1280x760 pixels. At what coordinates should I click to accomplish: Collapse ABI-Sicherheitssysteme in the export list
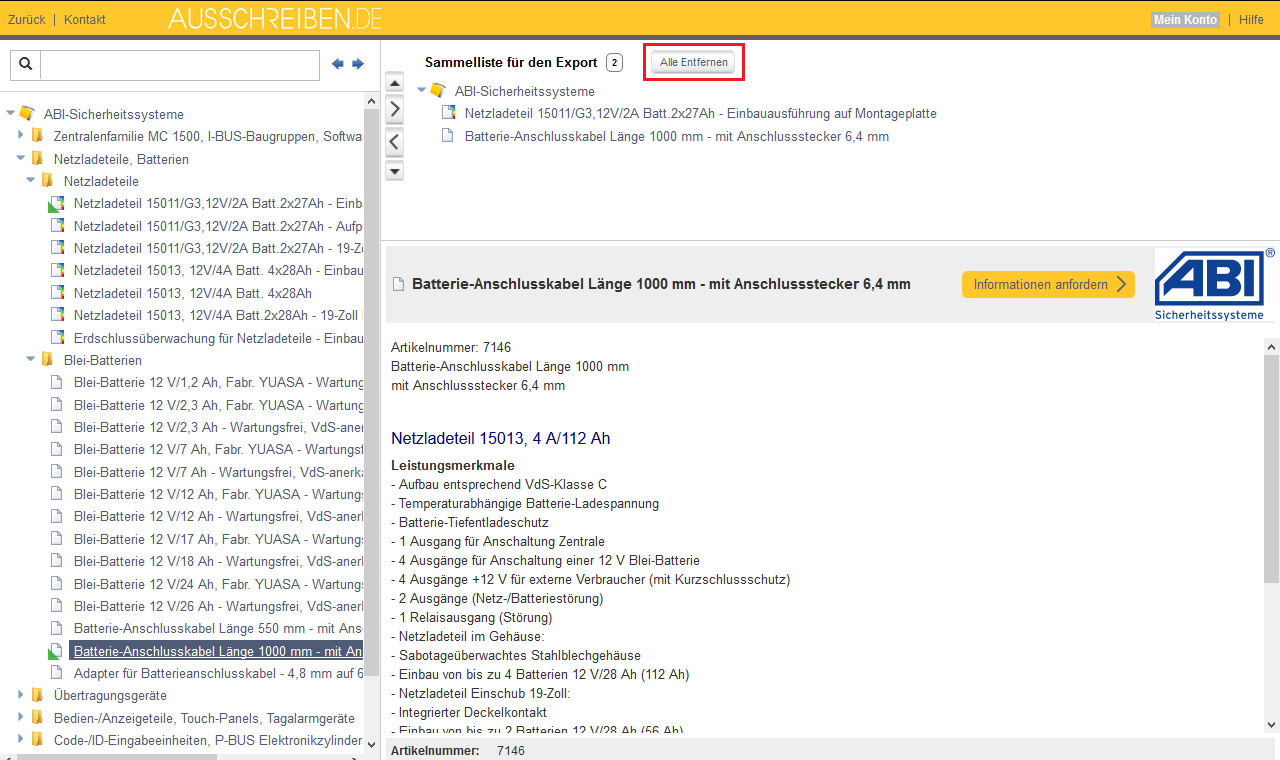(422, 90)
